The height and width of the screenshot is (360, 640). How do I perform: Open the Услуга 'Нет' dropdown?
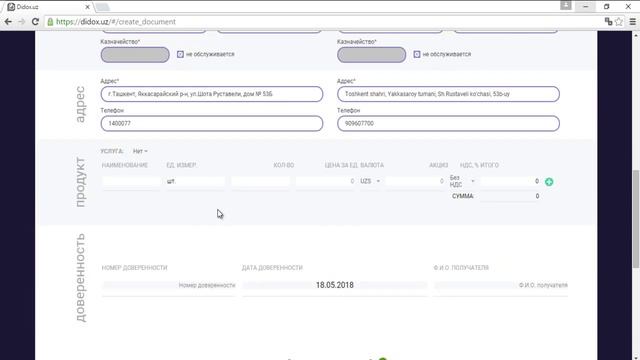click(x=140, y=151)
